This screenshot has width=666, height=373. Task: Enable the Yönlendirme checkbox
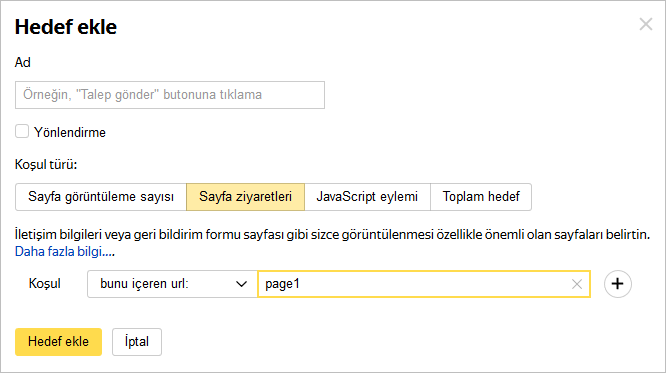click(x=22, y=132)
